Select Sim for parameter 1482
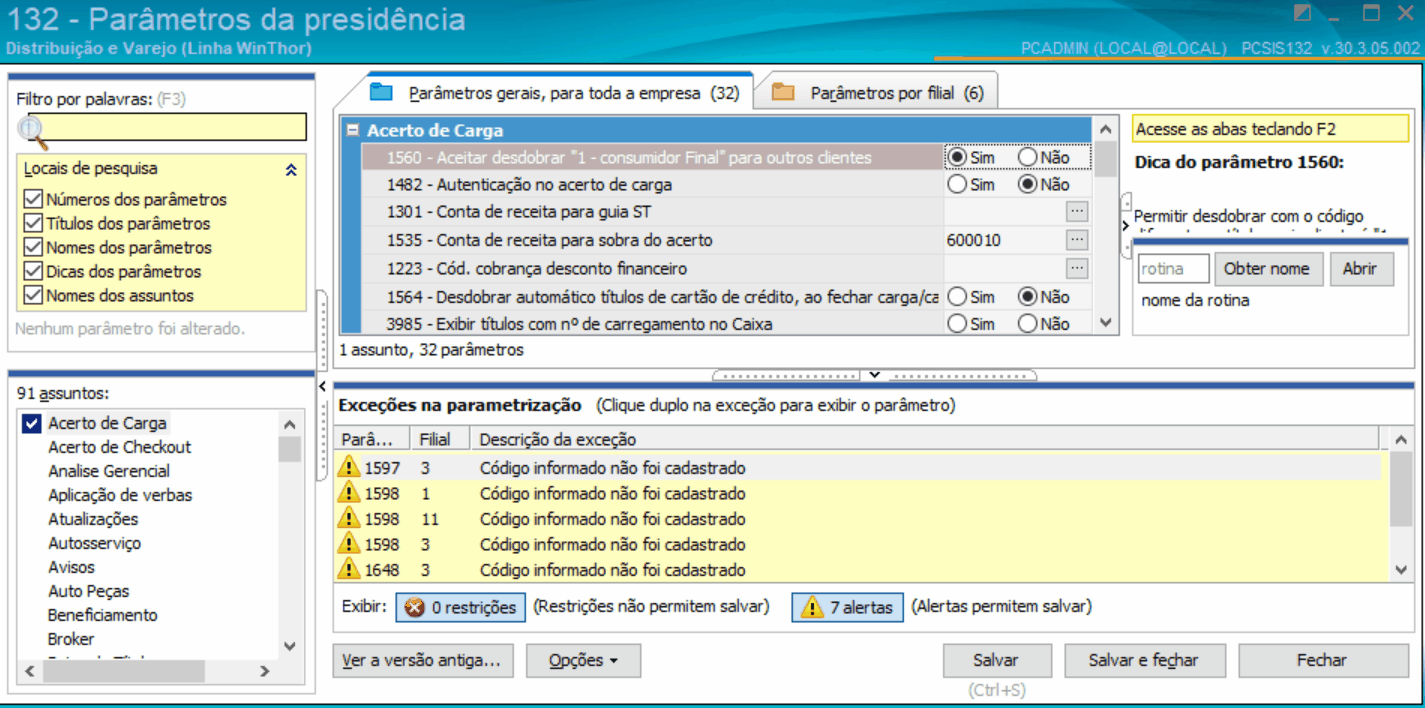The height and width of the screenshot is (708, 1425). pyautogui.click(x=957, y=184)
